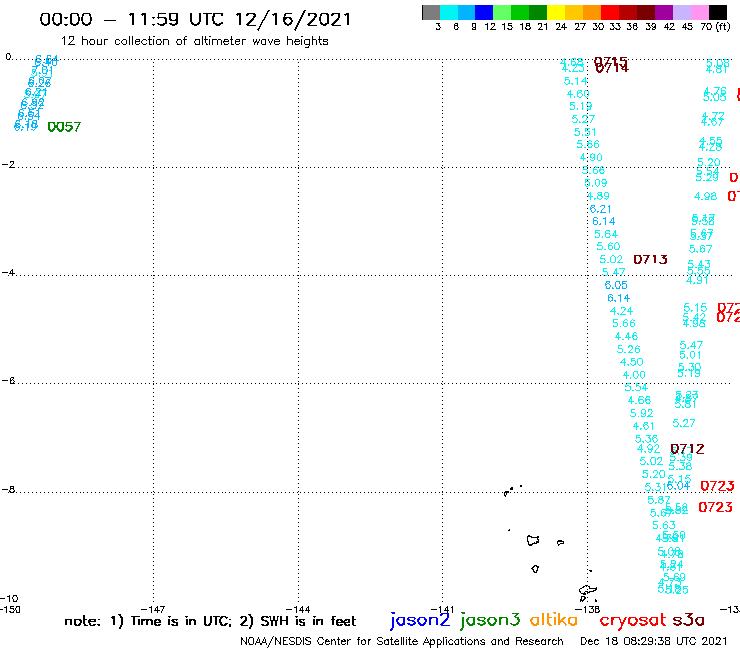This screenshot has height=650, width=740.
Task: Click the 4.98 wave height value
Action: pos(705,196)
